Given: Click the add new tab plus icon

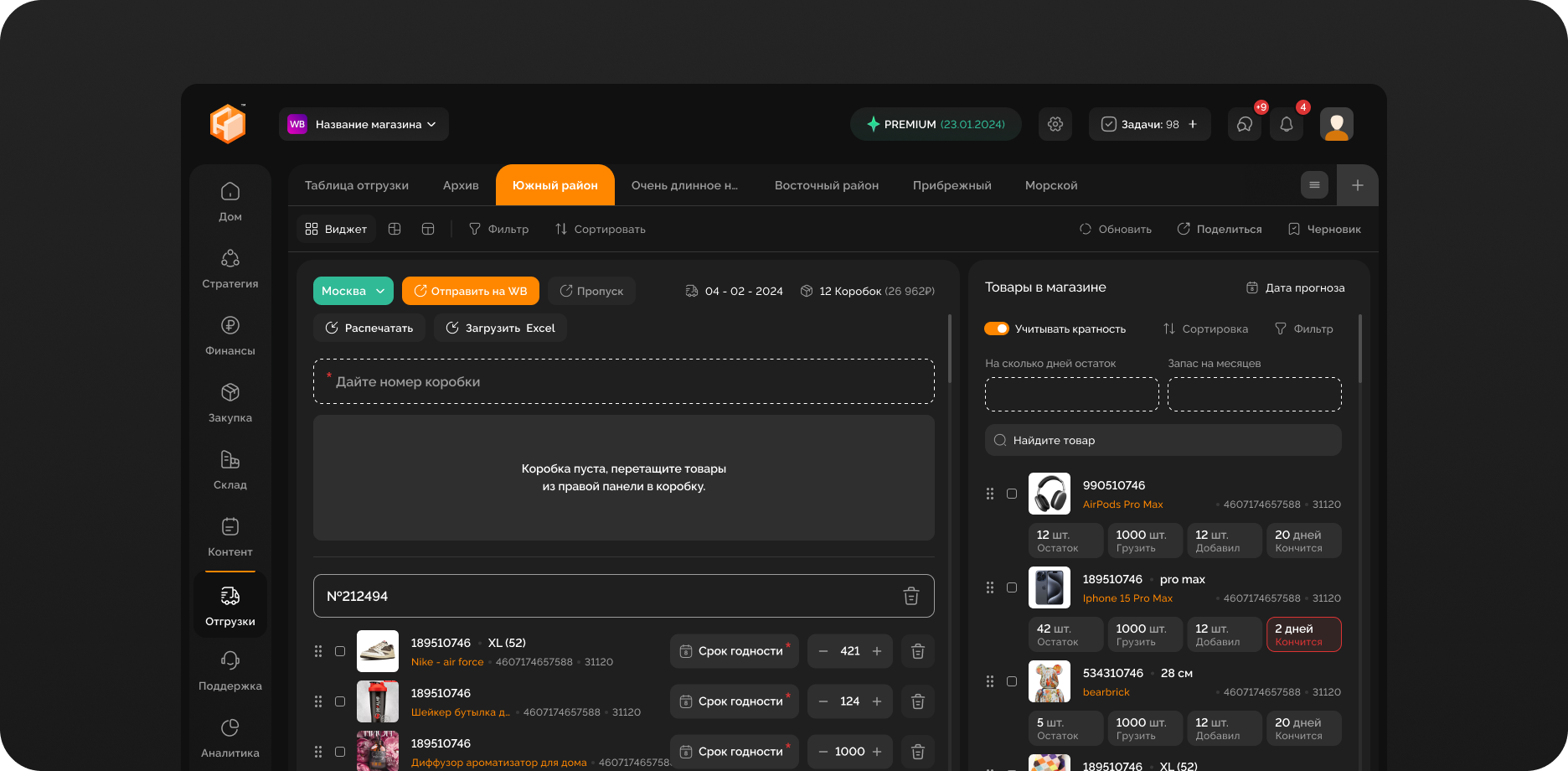Looking at the screenshot, I should coord(1357,185).
